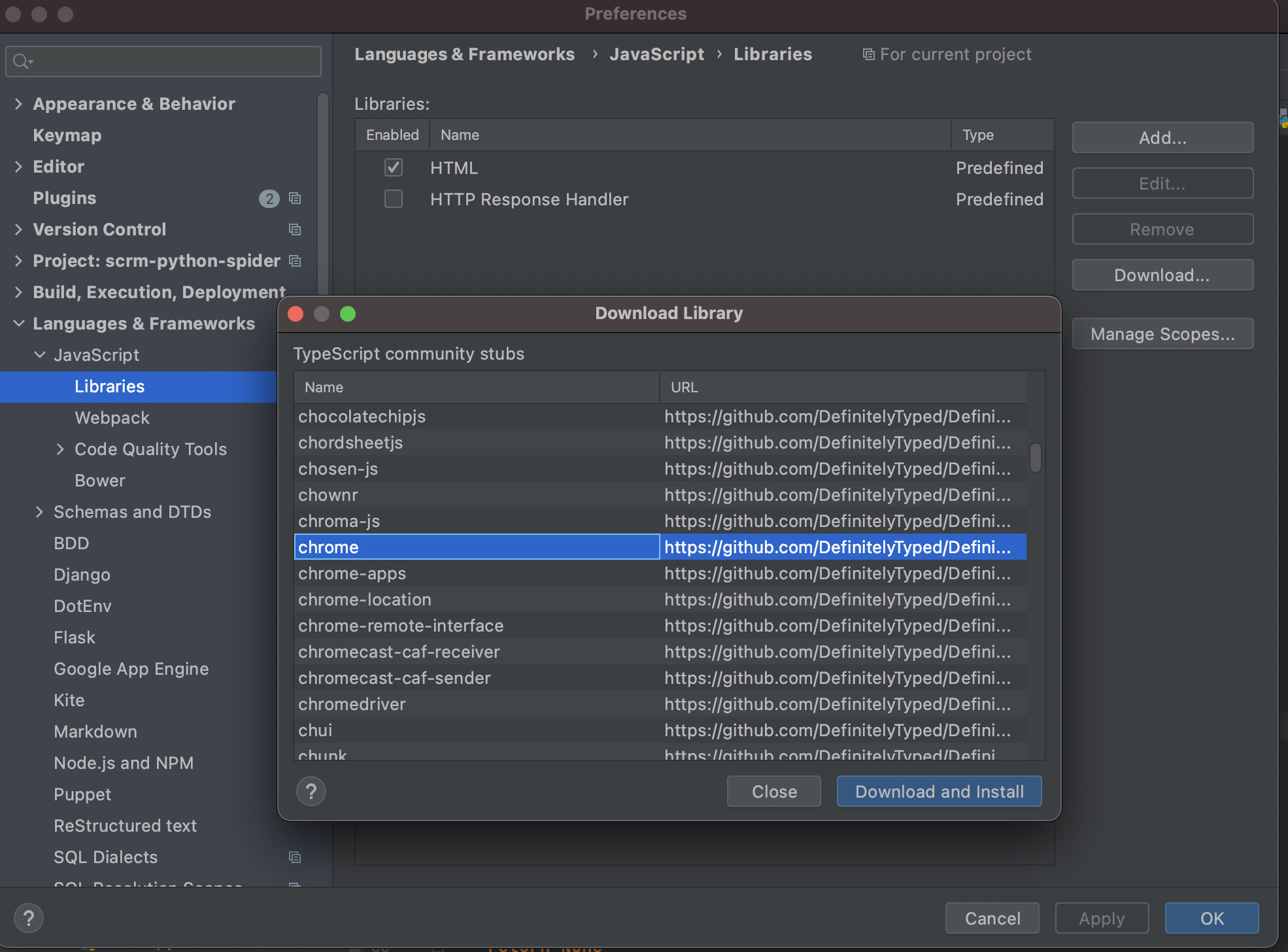
Task: Click Languages & Frameworks breadcrumb
Action: tap(464, 54)
